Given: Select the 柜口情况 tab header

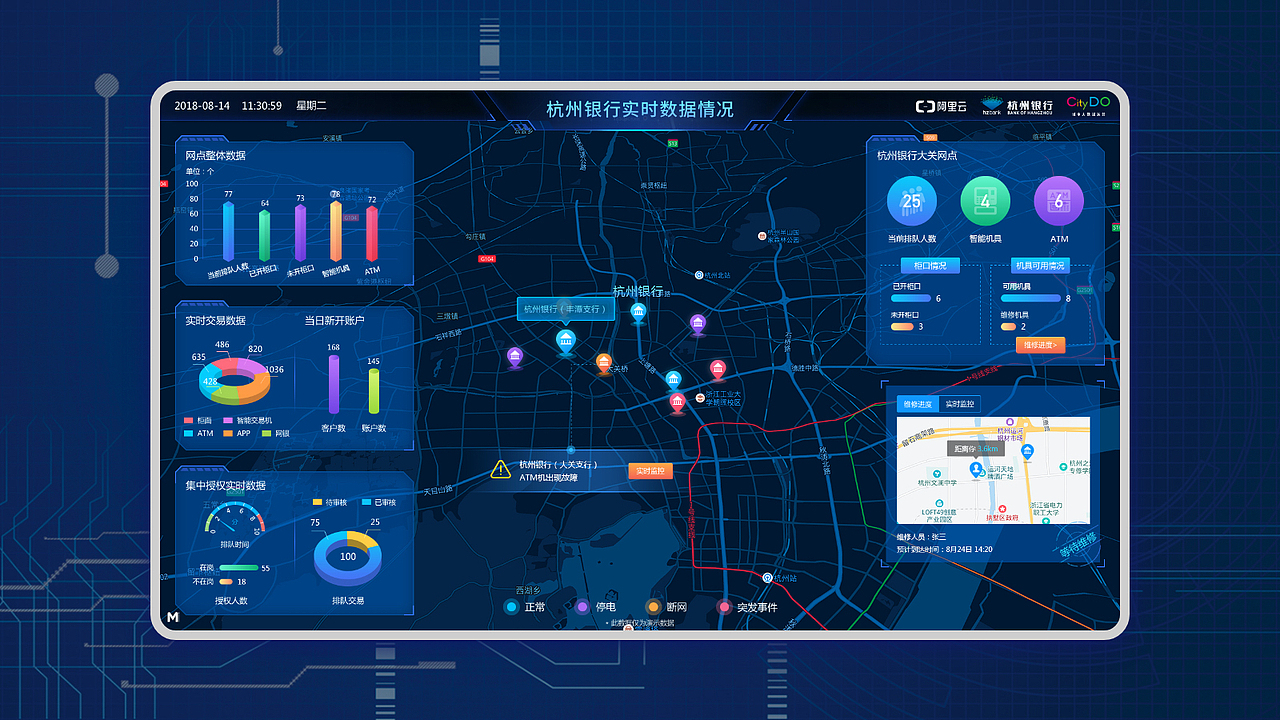Looking at the screenshot, I should [x=930, y=266].
